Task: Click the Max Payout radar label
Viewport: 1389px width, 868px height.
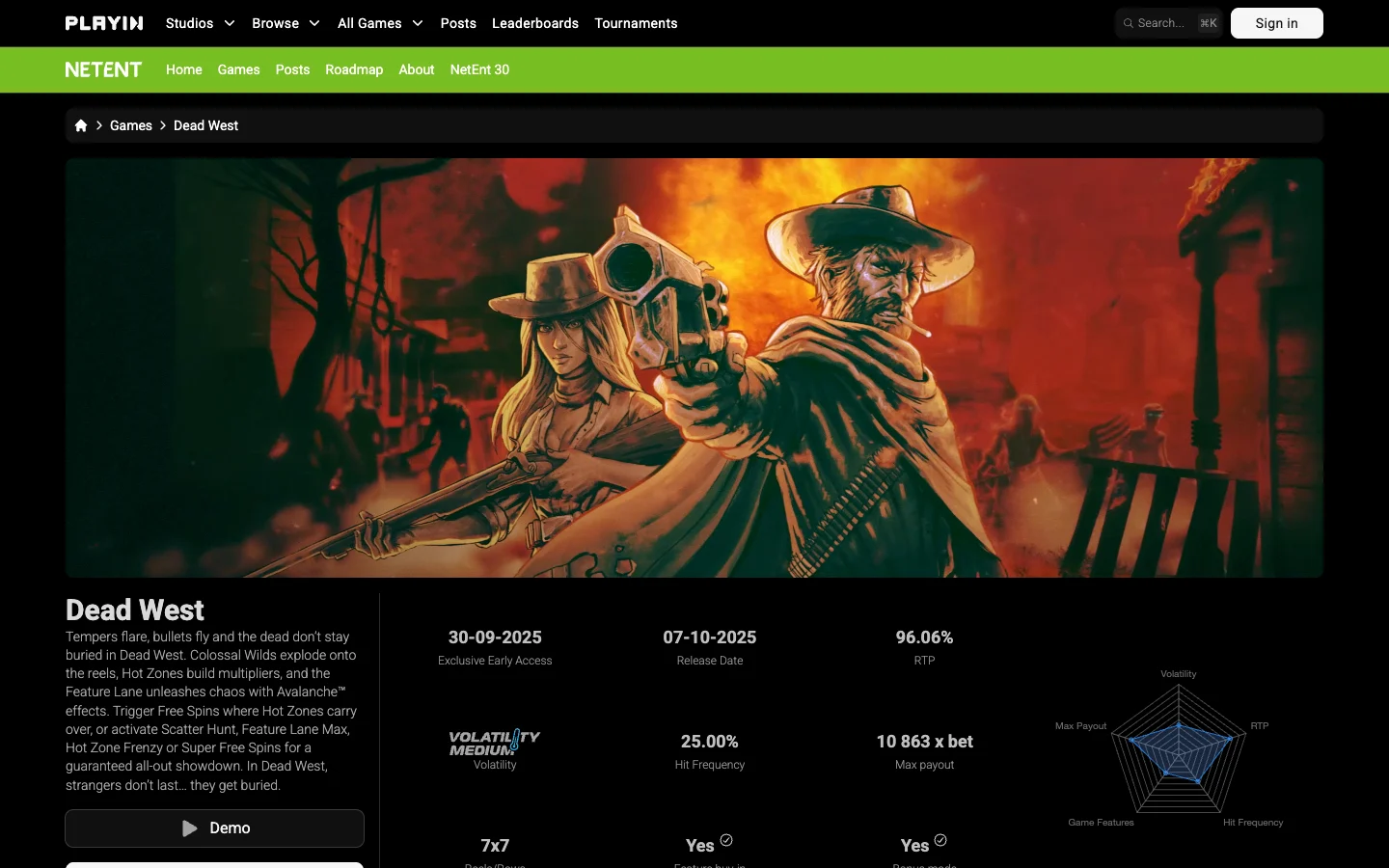Action: click(1080, 726)
